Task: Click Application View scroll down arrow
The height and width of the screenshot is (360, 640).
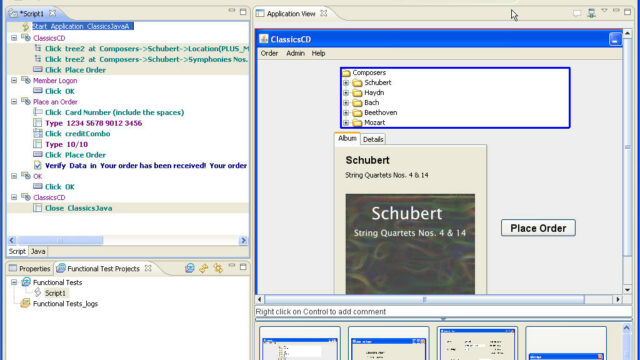Action: pyautogui.click(x=628, y=290)
